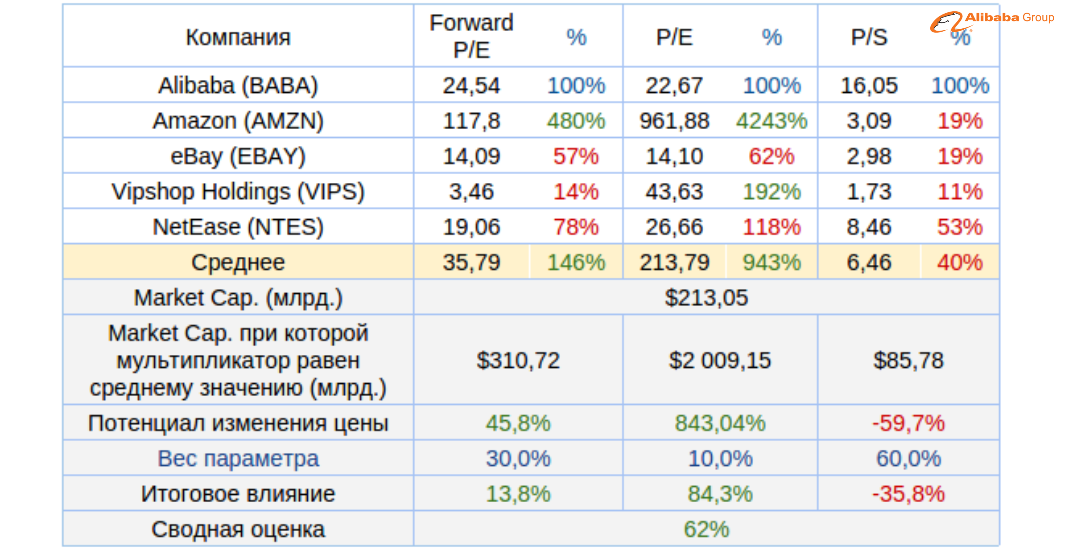Select the Итоговое влияние row label
The height and width of the screenshot is (553, 1065).
238,494
